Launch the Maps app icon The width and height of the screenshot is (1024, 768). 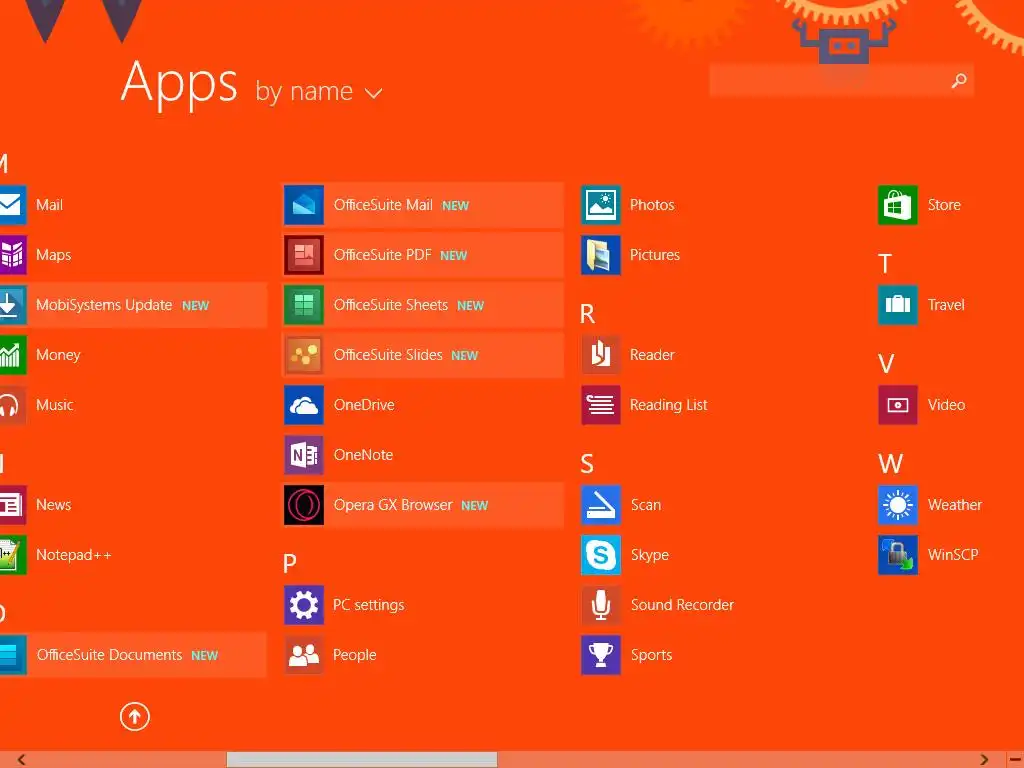[x=13, y=255]
